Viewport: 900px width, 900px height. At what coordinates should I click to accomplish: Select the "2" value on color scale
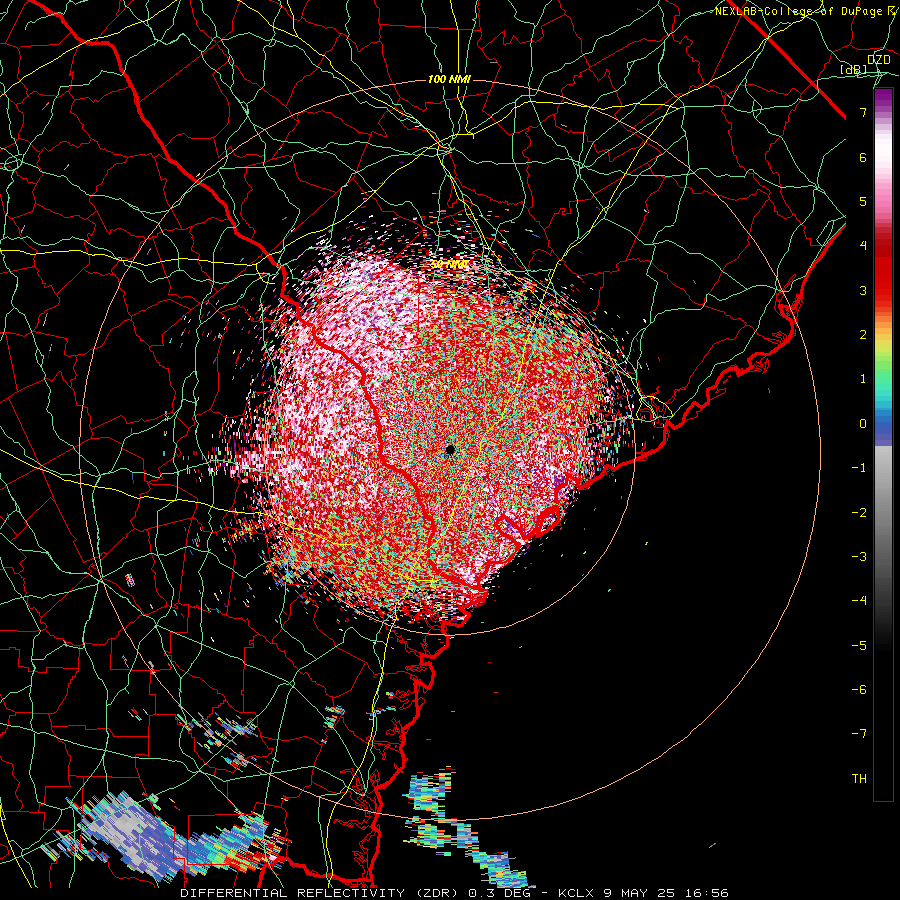863,335
